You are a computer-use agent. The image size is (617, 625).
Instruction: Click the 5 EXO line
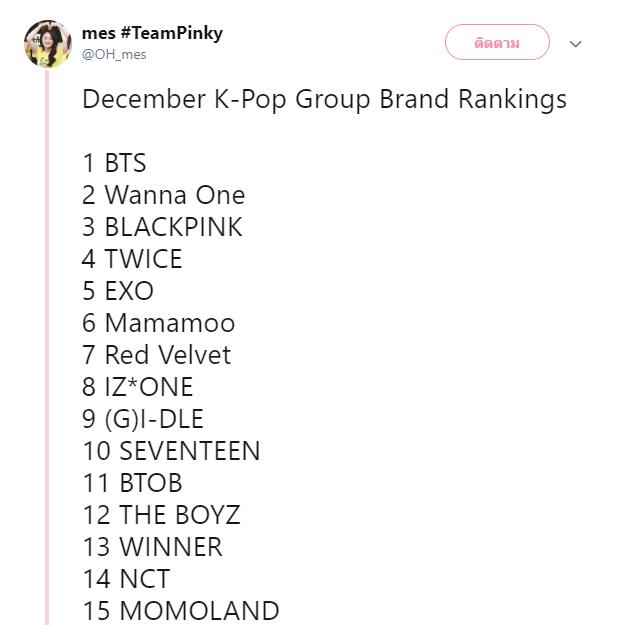[118, 291]
